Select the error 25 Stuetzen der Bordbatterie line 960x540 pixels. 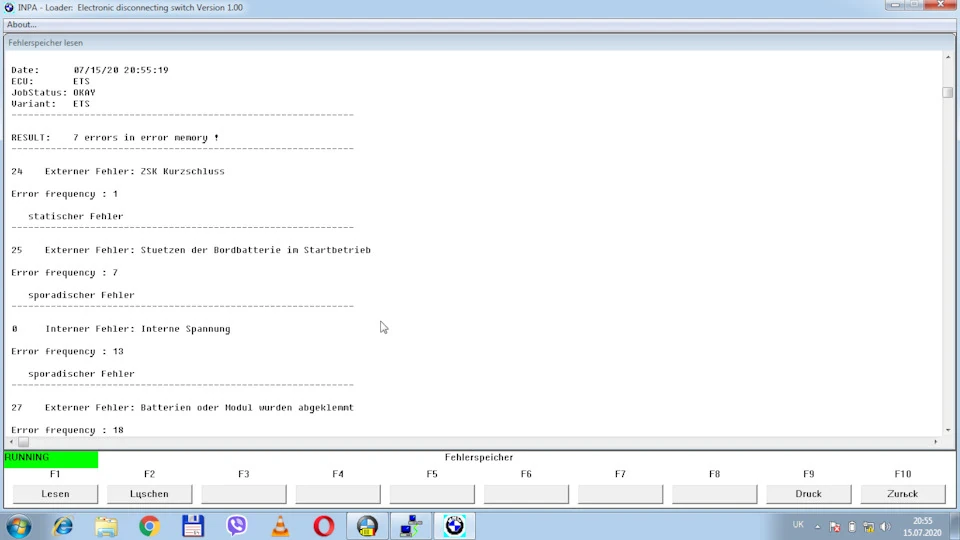[x=191, y=250]
